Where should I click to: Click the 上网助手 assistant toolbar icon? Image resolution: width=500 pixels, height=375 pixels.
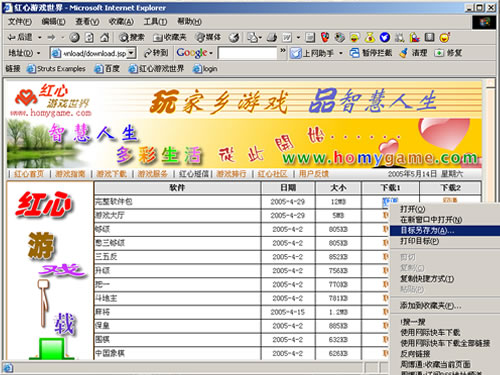[312, 53]
